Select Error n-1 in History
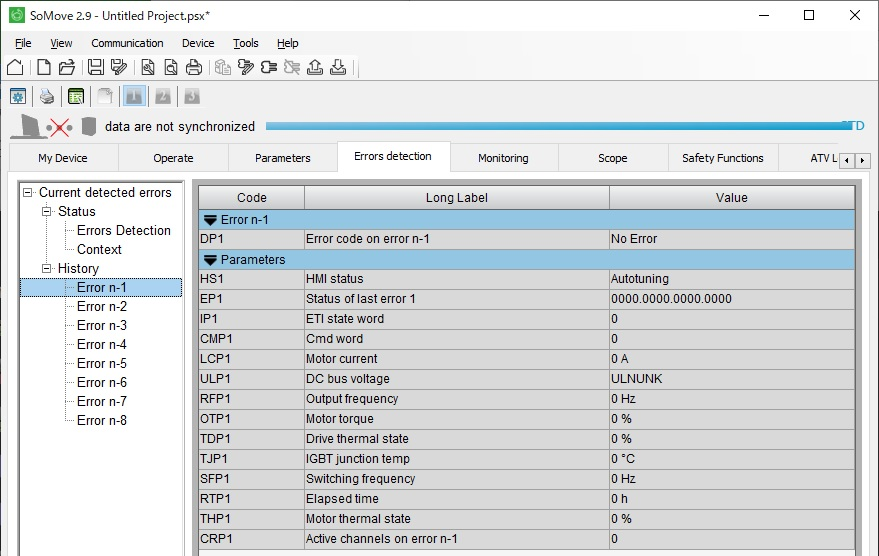This screenshot has width=879, height=556. click(x=101, y=288)
